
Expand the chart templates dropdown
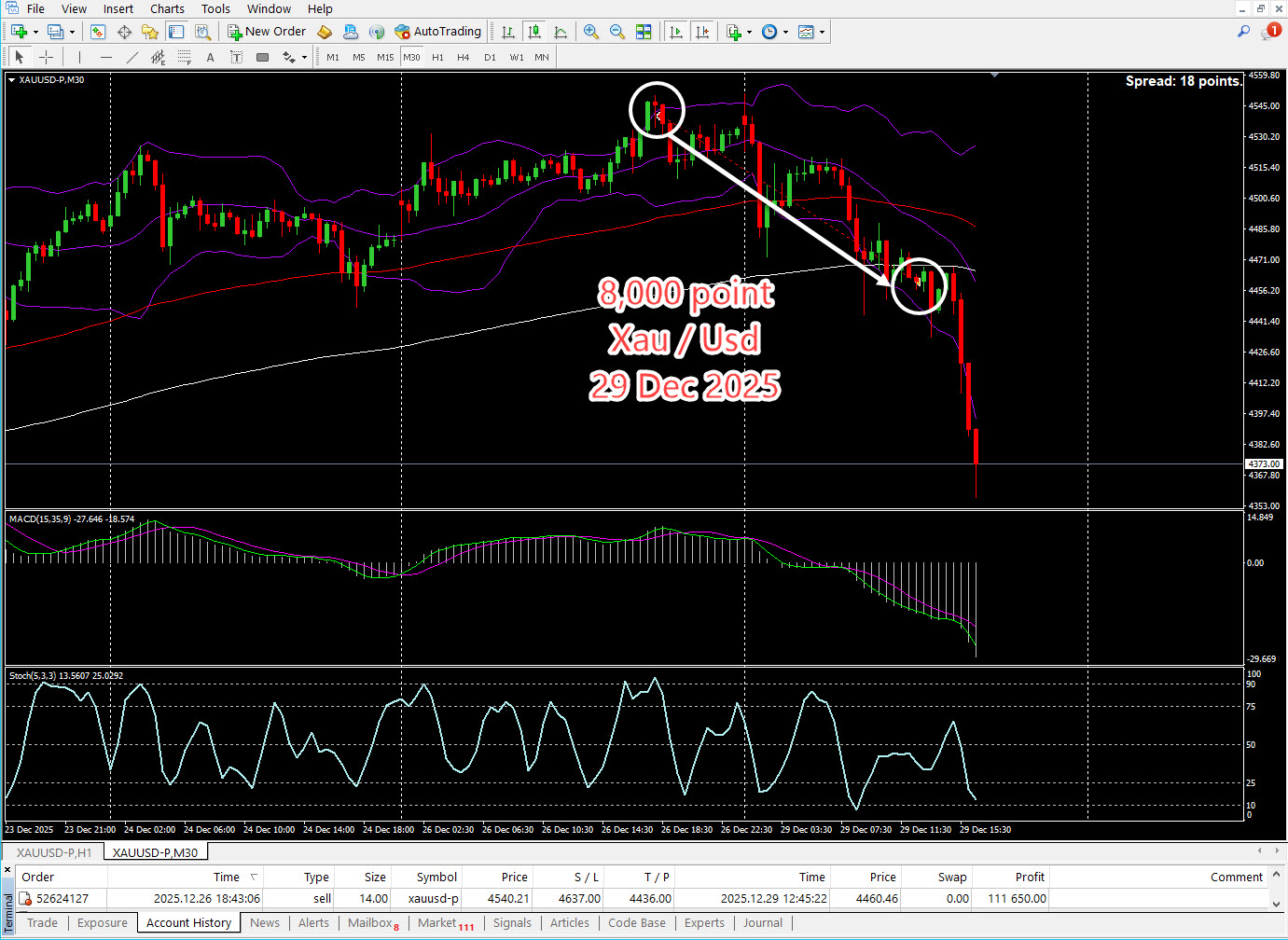822,33
